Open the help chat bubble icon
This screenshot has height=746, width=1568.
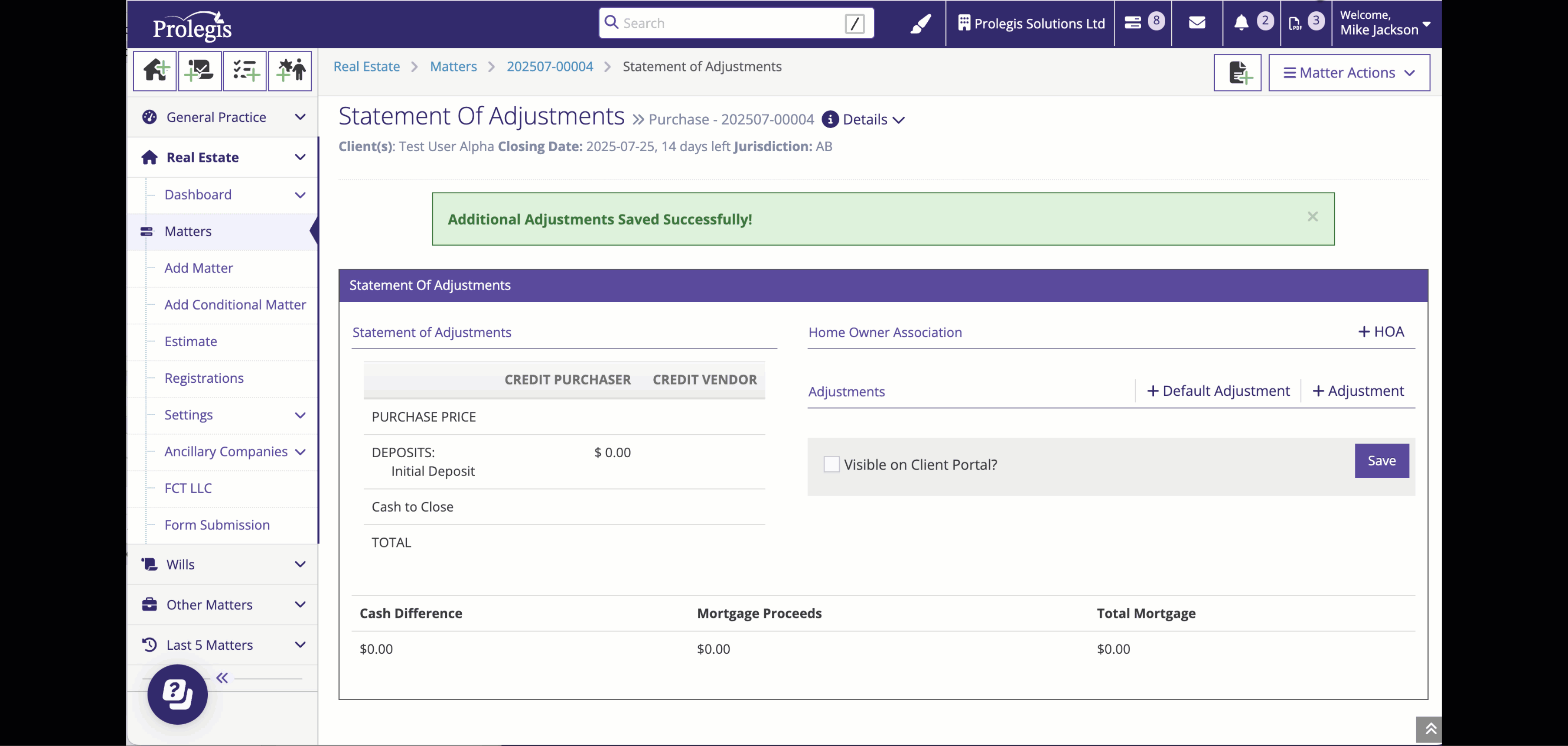pos(177,694)
